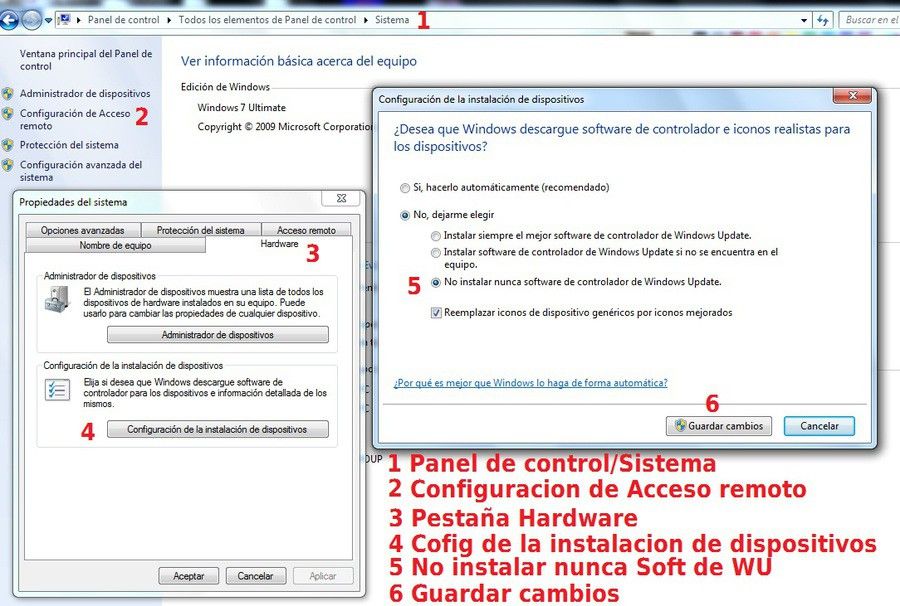Click 'Cancelar' in Propiedades del sistema
Viewport: 900px width, 606px height.
tap(255, 576)
